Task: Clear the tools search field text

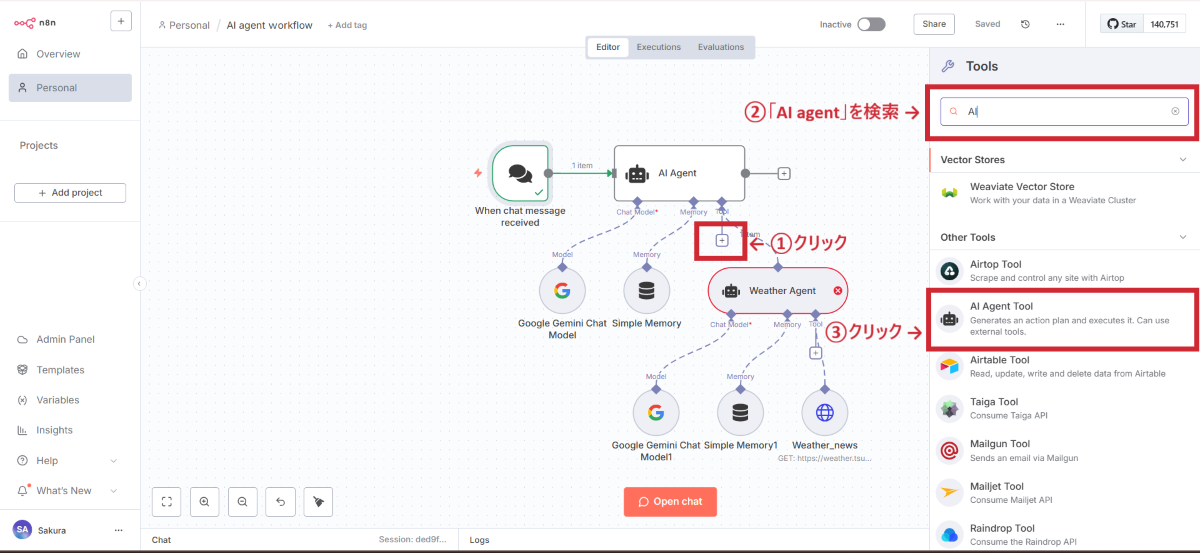Action: point(1175,112)
